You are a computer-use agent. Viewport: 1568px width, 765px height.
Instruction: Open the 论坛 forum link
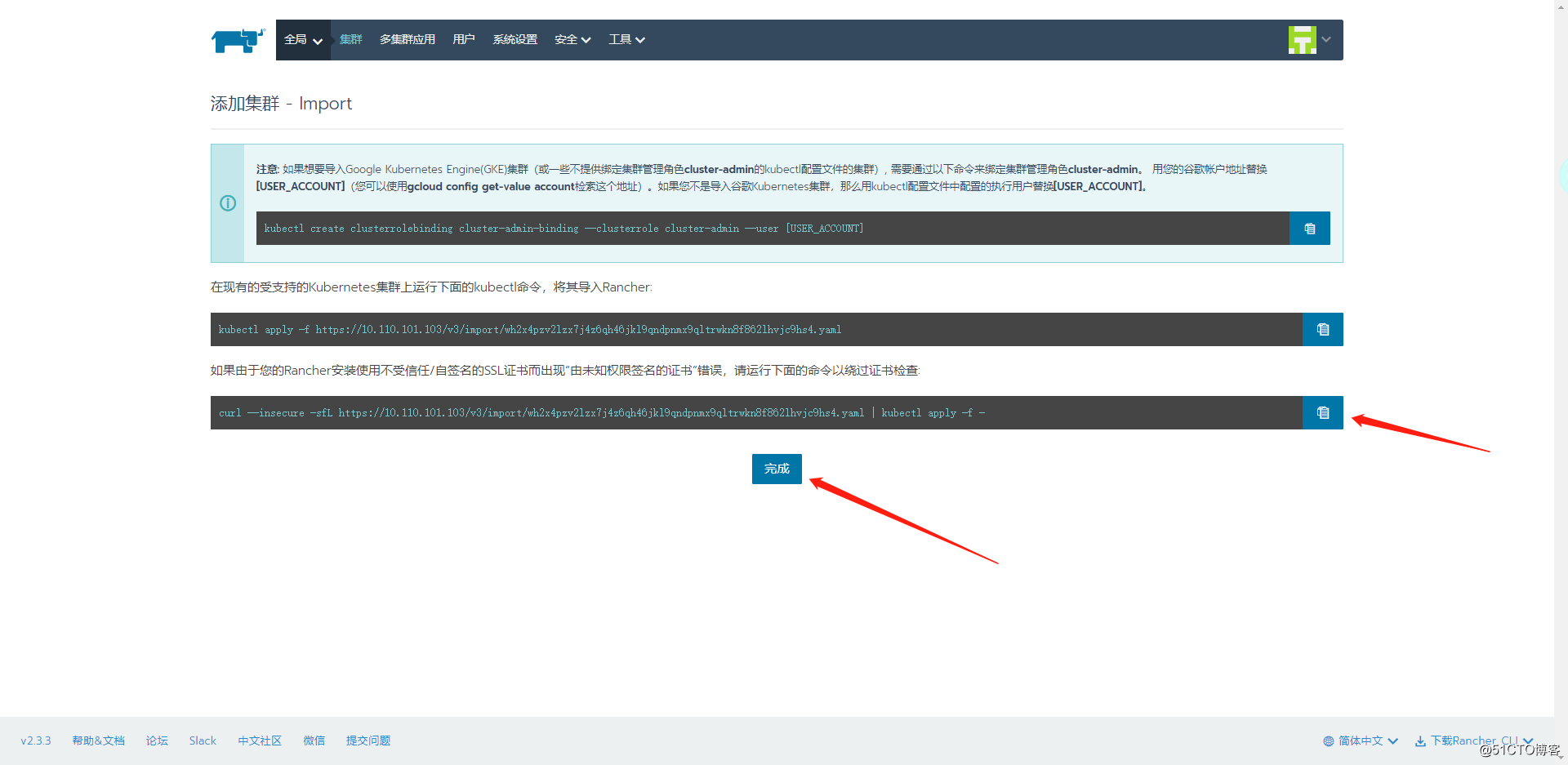pyautogui.click(x=157, y=741)
